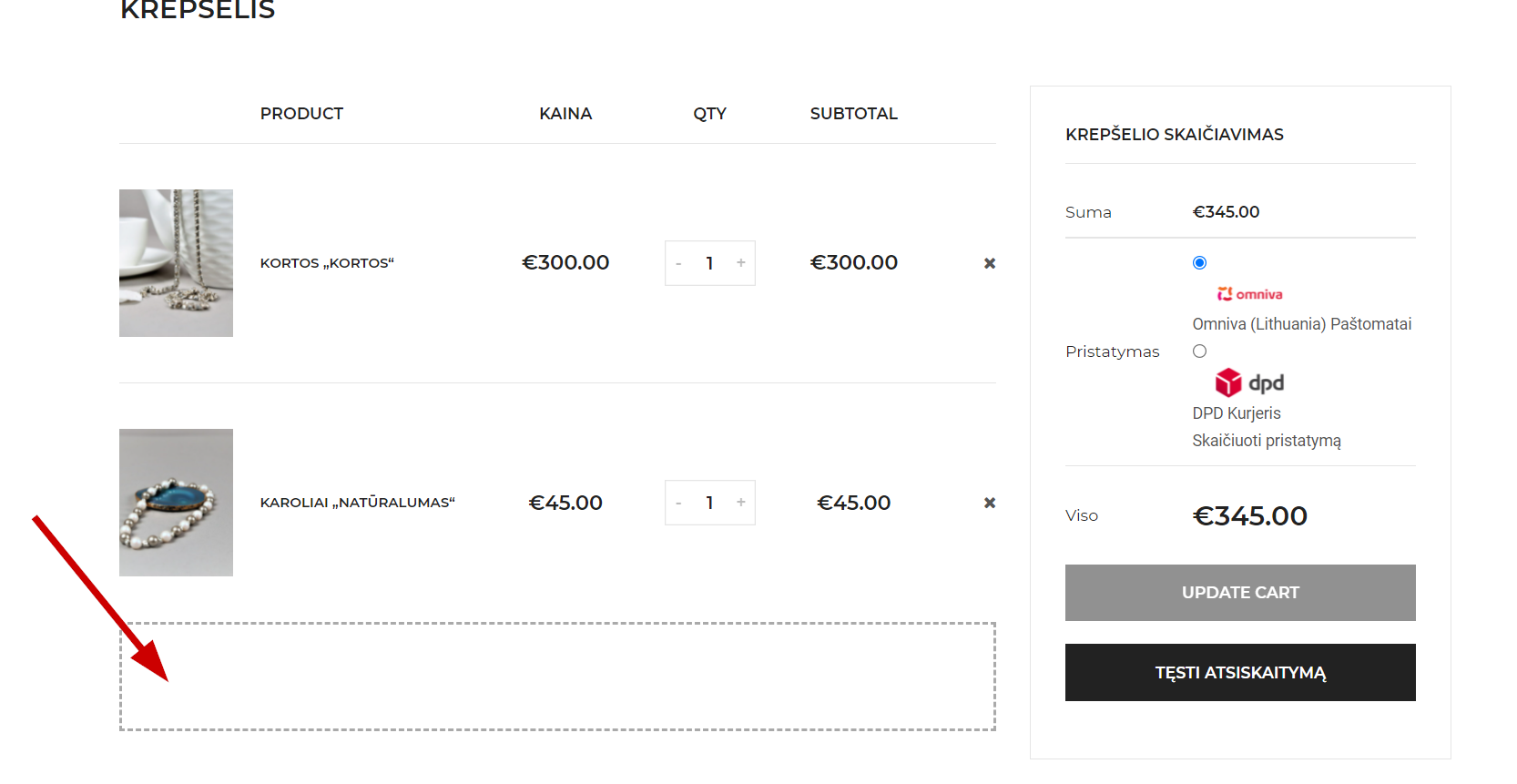Remove Kortos item with the X icon
This screenshot has width=1517, height=784.
pyautogui.click(x=990, y=263)
